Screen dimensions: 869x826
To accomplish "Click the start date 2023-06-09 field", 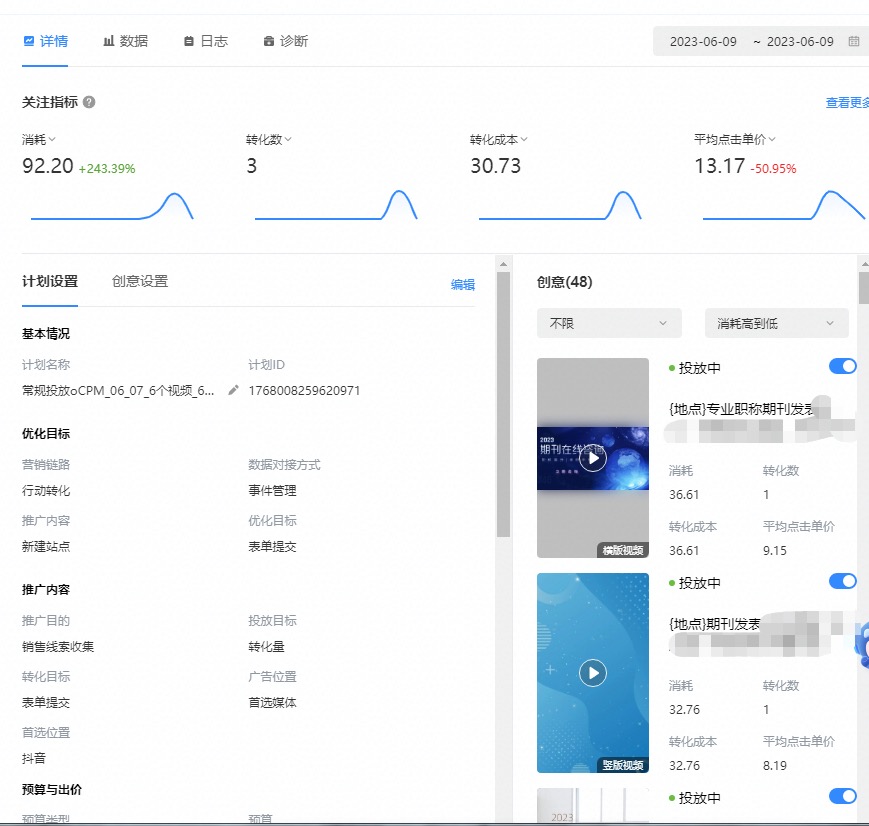I will click(703, 42).
